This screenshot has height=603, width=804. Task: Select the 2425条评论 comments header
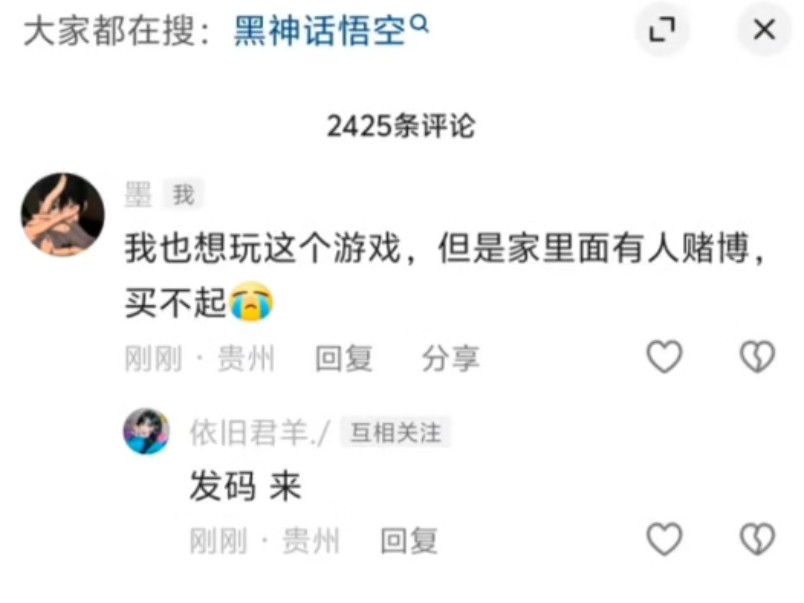tap(401, 126)
